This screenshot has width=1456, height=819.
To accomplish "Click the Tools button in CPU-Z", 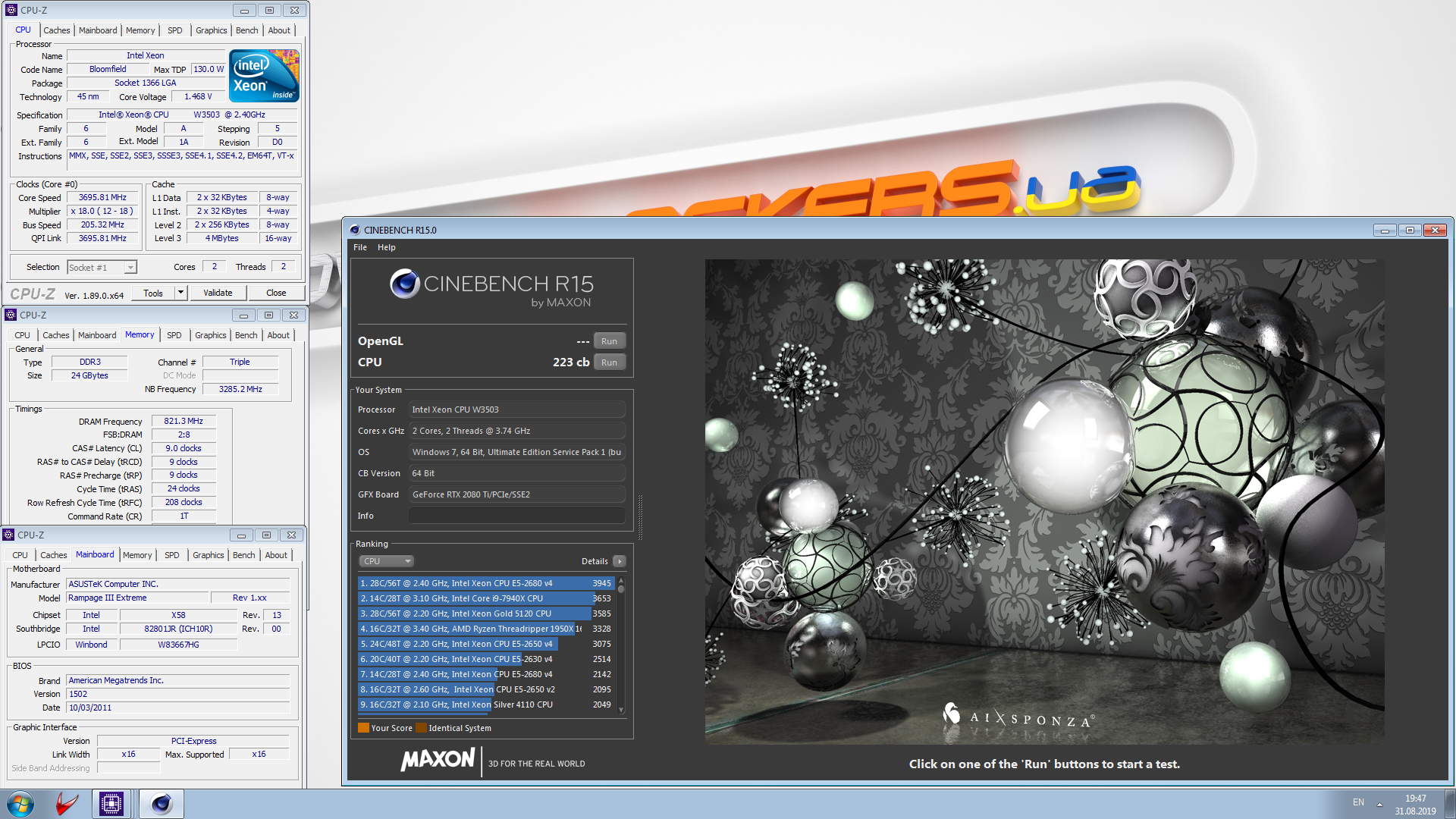I will [153, 293].
